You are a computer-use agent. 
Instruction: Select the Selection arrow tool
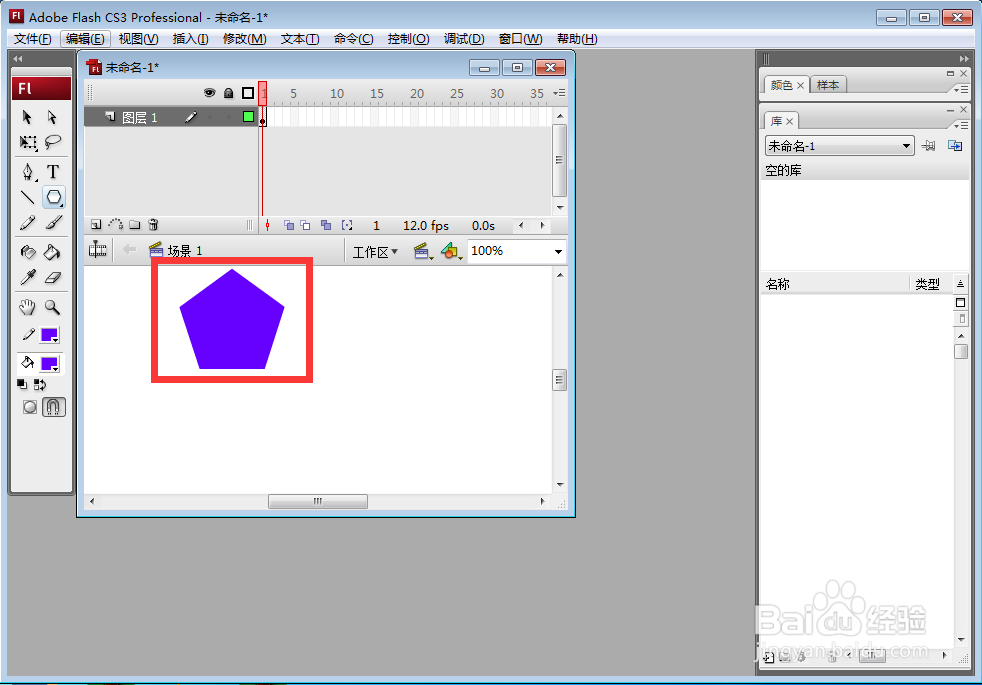[x=27, y=117]
